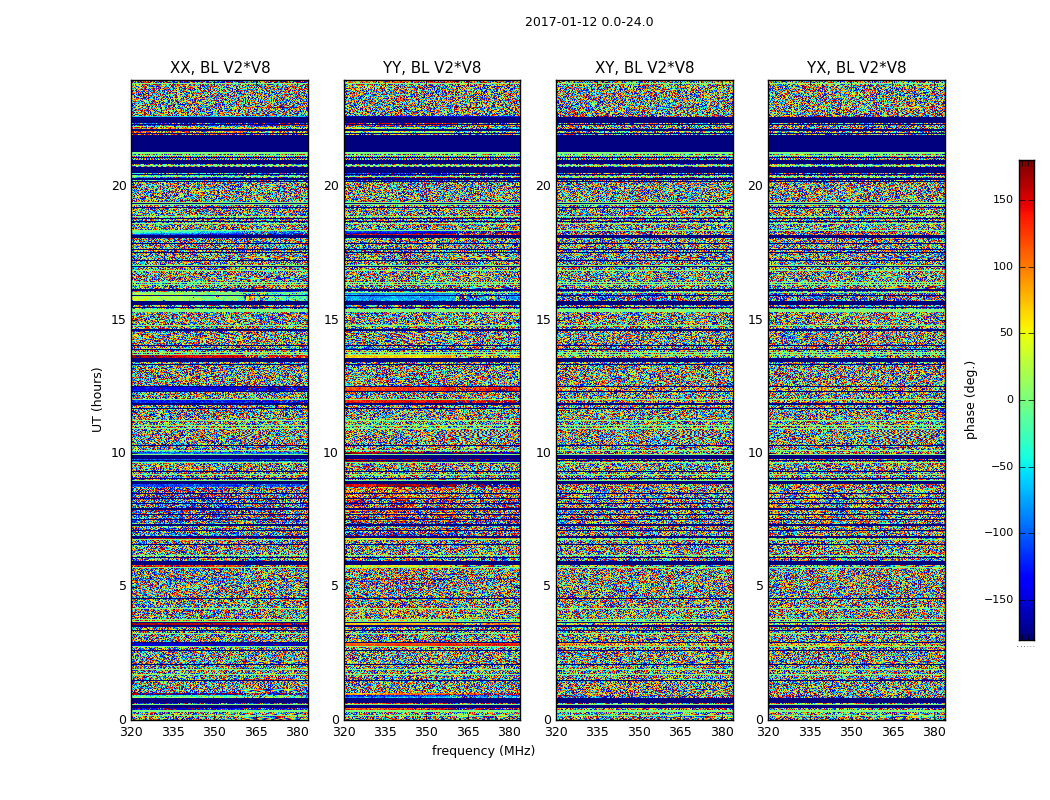Click the "15" y-tick beside the XX panel

(x=119, y=319)
